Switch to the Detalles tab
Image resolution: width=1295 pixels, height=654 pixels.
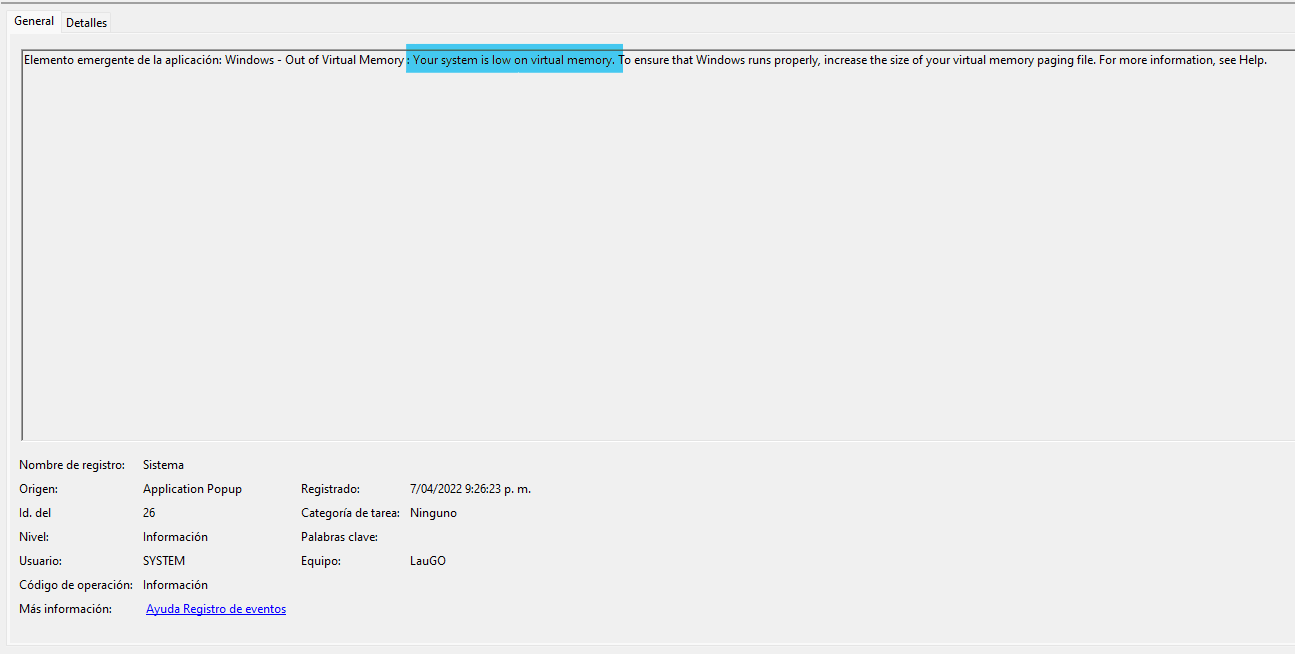(x=87, y=22)
